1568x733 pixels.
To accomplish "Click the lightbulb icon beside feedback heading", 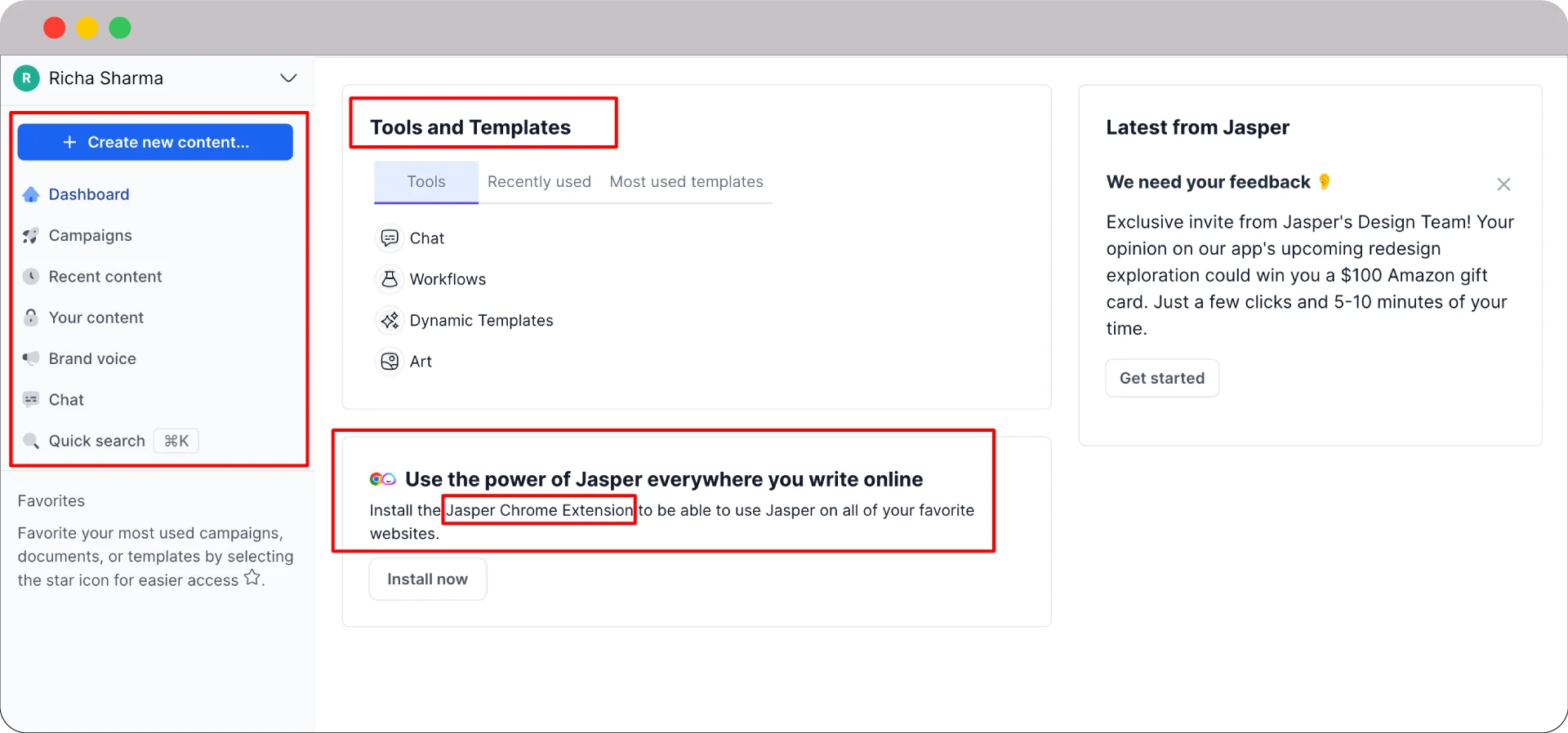I will tap(1325, 181).
